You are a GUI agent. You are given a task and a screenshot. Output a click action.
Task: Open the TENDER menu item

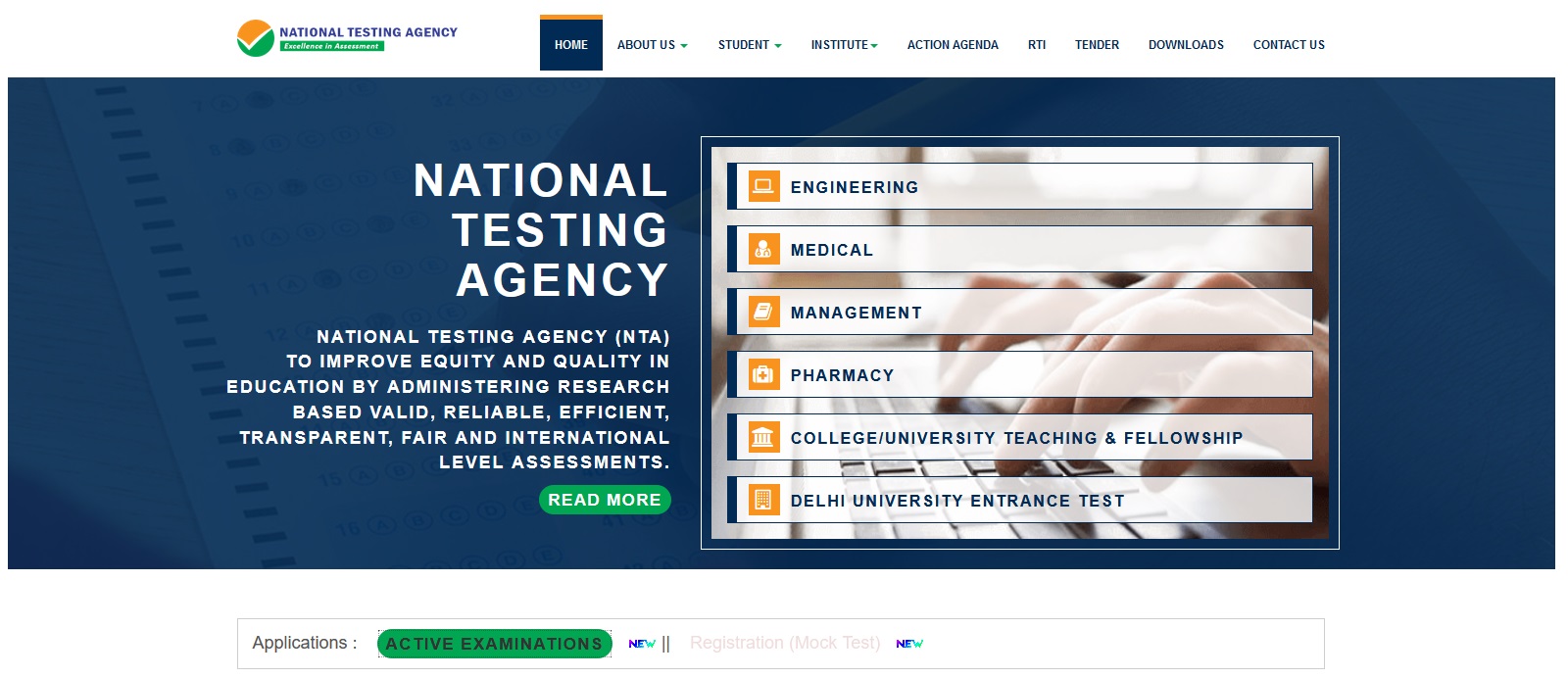pyautogui.click(x=1097, y=45)
